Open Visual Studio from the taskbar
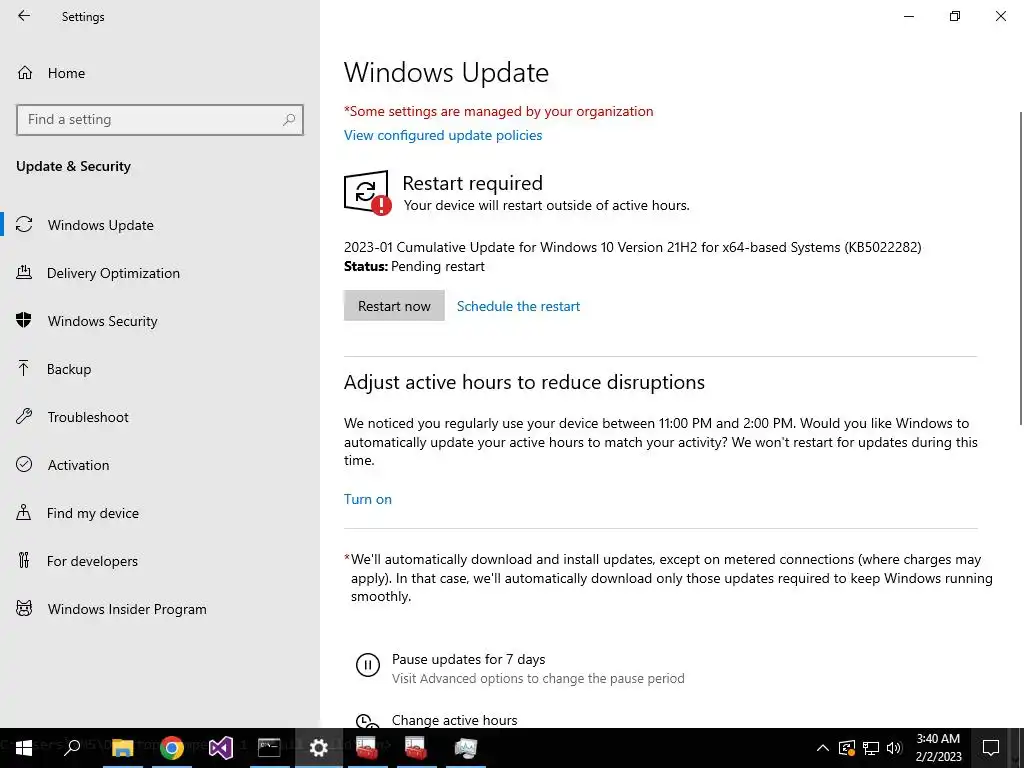 (221, 748)
